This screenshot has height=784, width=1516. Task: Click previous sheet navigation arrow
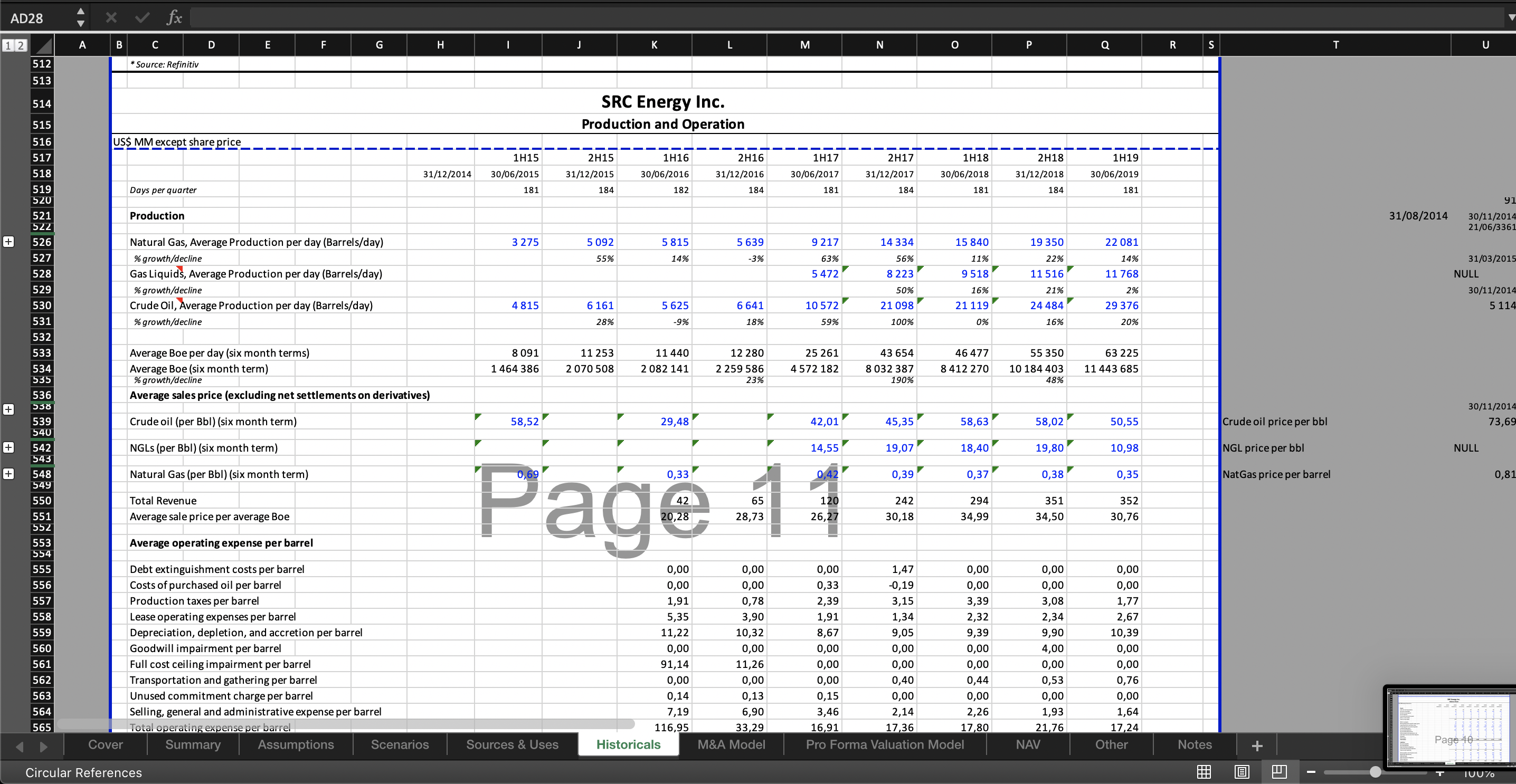(x=20, y=747)
